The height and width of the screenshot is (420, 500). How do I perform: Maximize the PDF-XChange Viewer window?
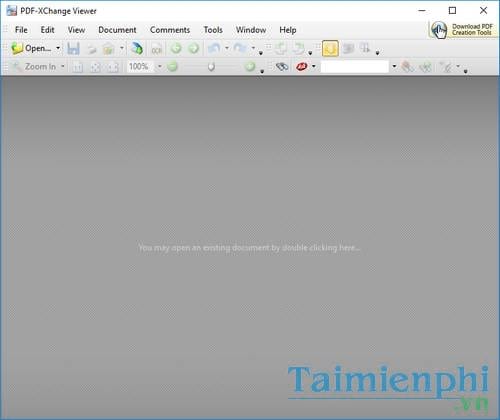tap(452, 11)
